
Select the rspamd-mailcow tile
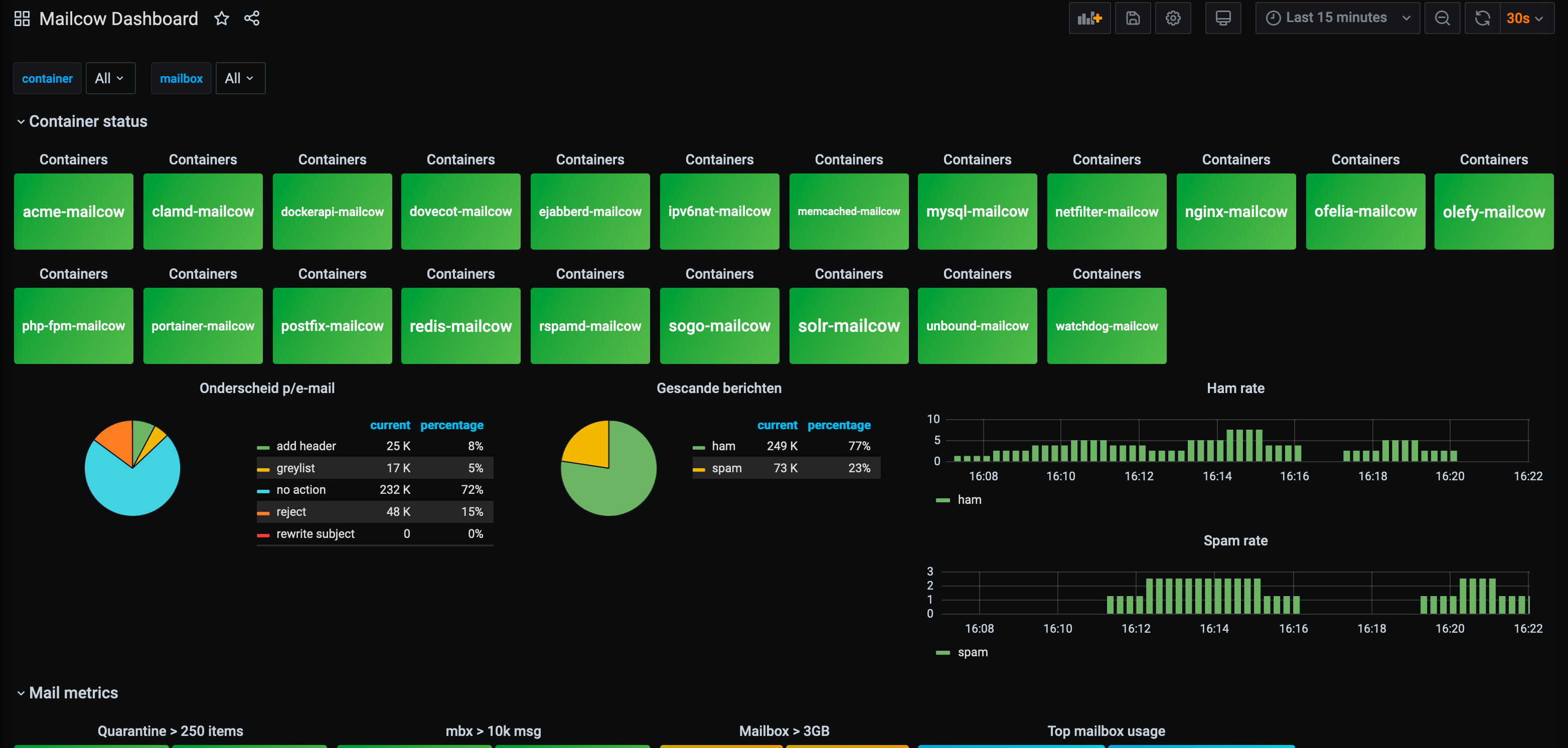pyautogui.click(x=590, y=325)
